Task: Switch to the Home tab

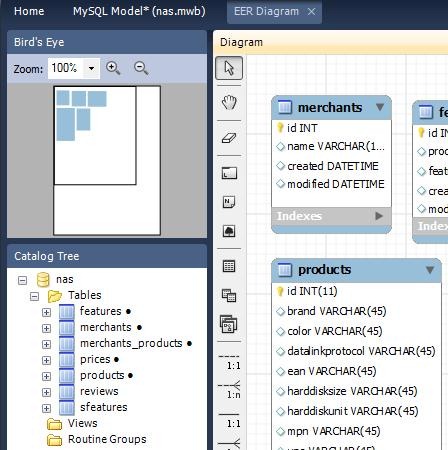Action: [29, 11]
